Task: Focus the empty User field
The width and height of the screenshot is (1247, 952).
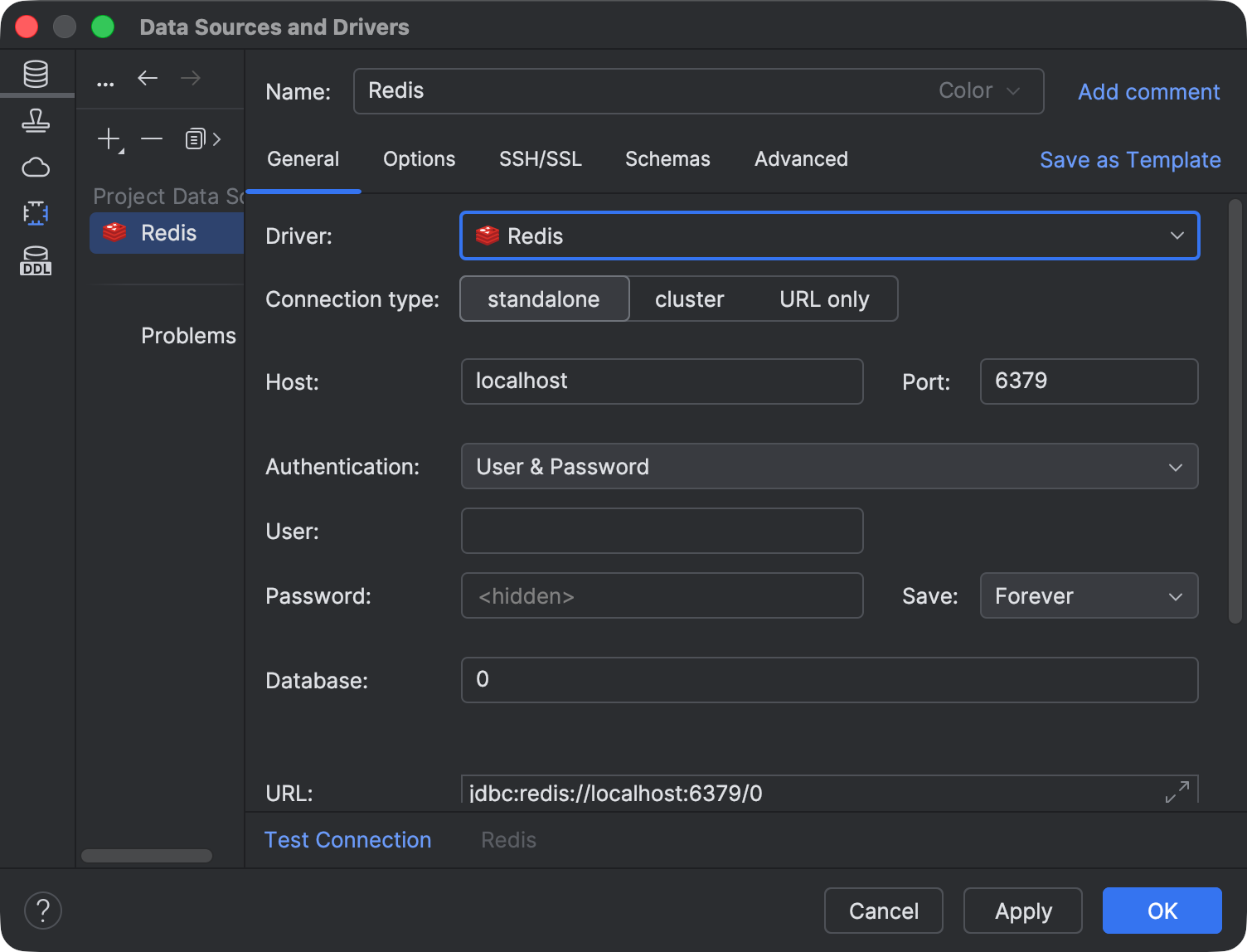Action: [x=662, y=531]
